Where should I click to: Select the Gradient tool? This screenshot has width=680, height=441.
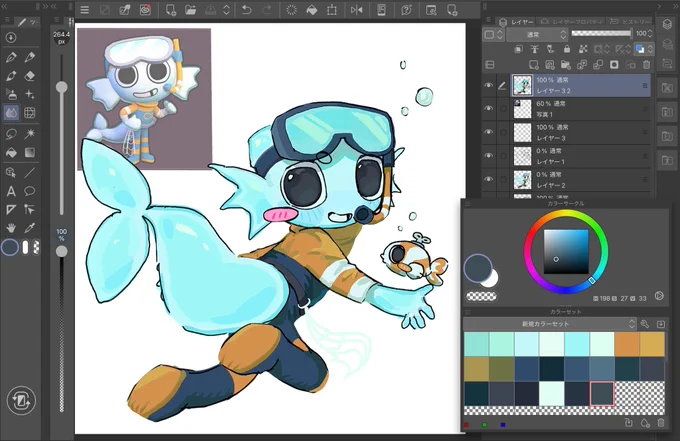[x=30, y=152]
